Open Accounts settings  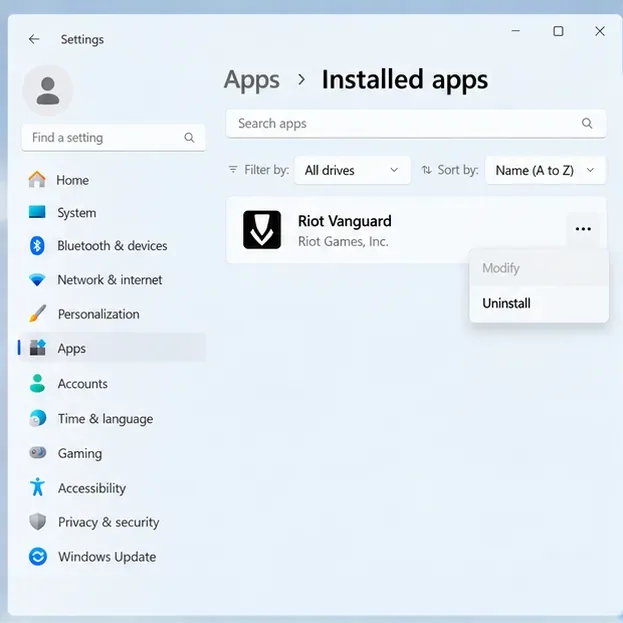click(x=113, y=383)
